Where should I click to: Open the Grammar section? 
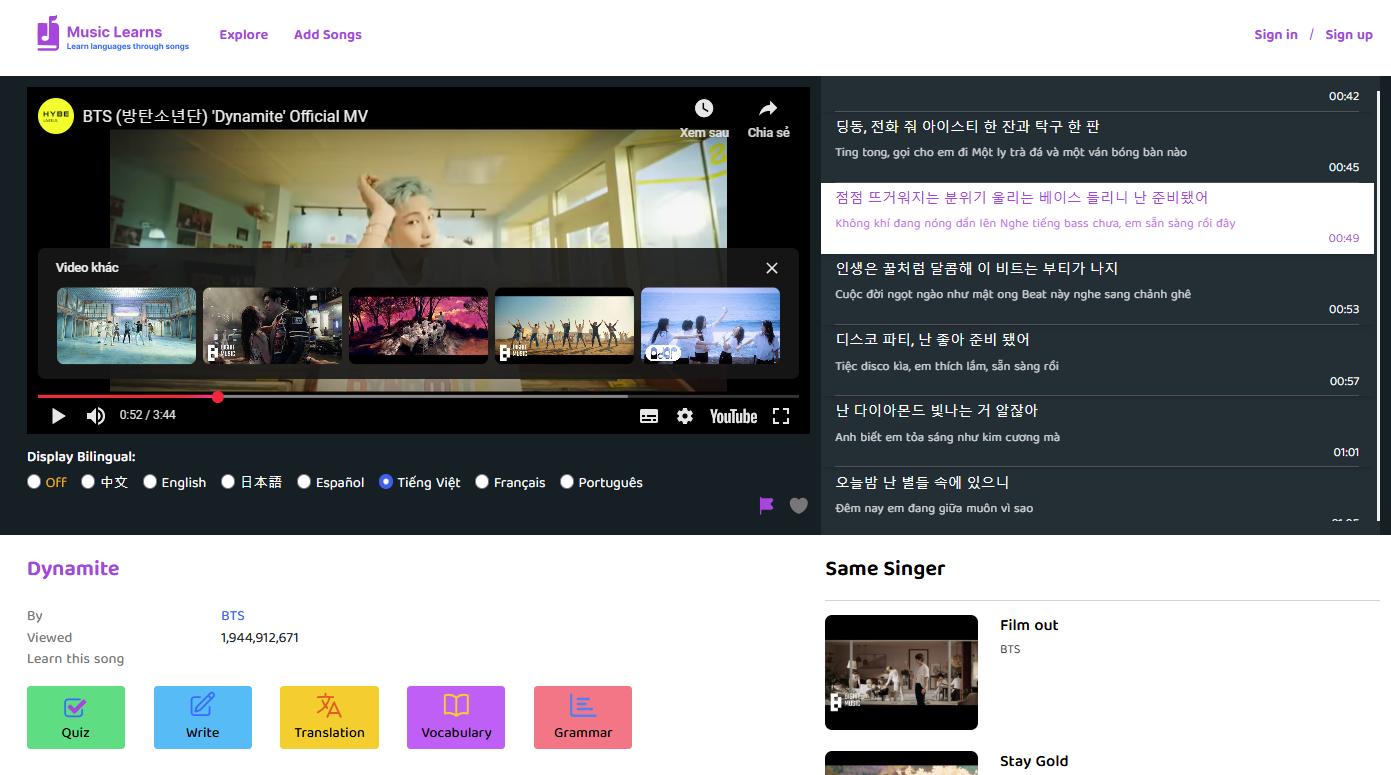[583, 717]
